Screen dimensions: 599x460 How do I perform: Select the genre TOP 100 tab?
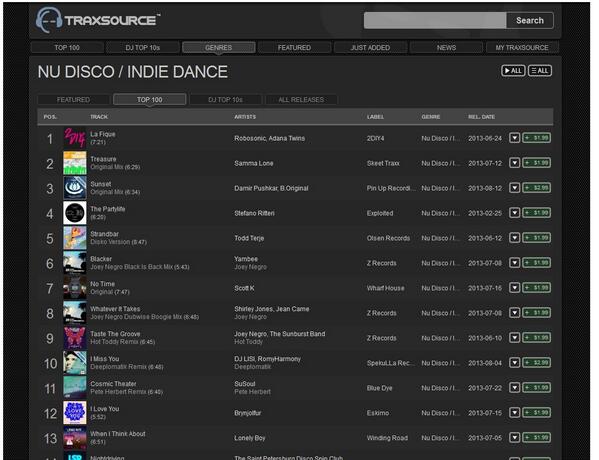click(150, 99)
